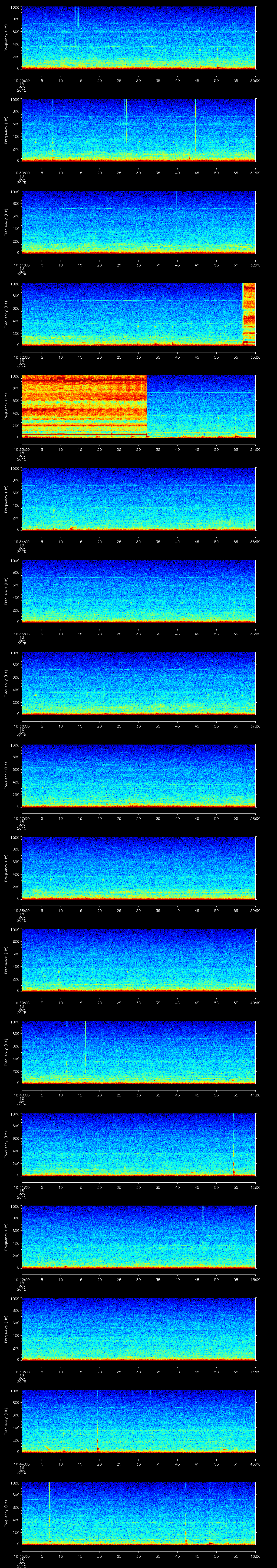Viewport: 277px width, 1568px height.
Task: Choose the spectrogram panel starting at 10:44:00
Action: click(138, 1421)
